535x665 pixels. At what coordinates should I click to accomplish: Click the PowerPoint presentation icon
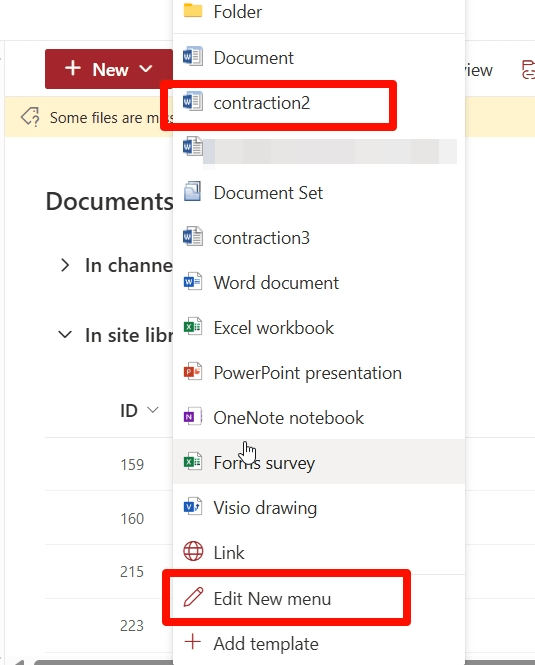pos(193,372)
